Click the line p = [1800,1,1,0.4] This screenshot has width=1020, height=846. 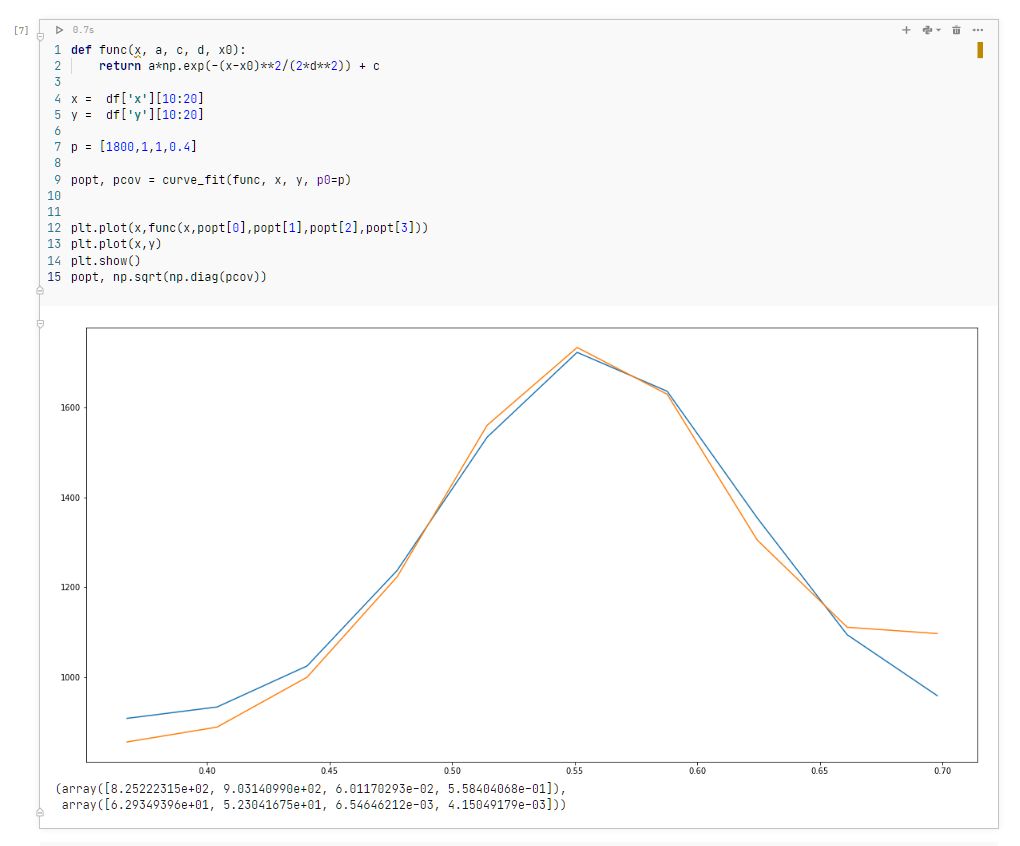(x=133, y=147)
